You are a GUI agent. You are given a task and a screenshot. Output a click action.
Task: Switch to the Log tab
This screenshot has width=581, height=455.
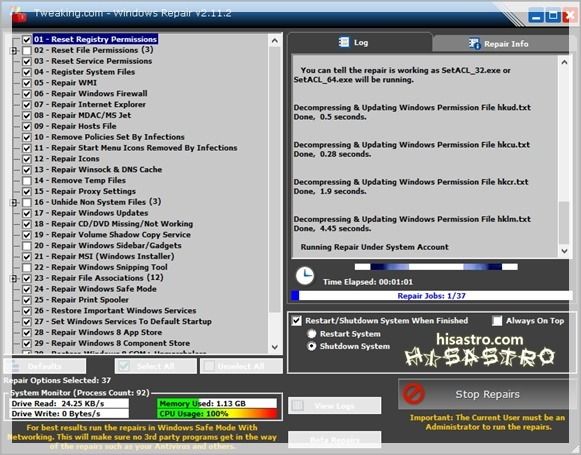[x=360, y=43]
